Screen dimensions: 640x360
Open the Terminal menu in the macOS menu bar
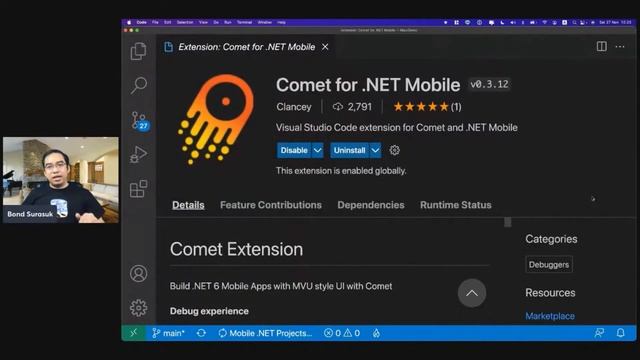click(244, 22)
